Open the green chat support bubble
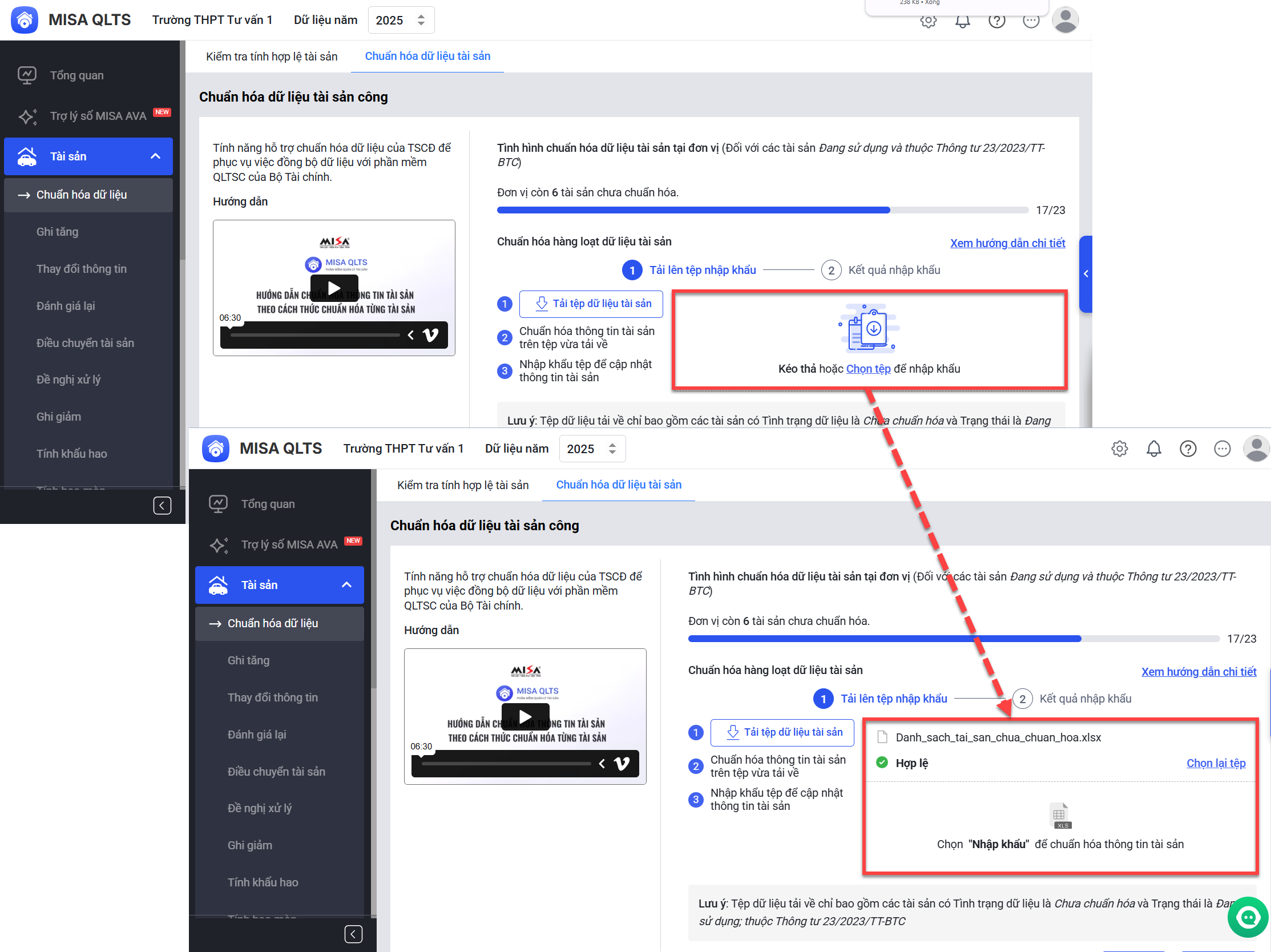 tap(1248, 918)
